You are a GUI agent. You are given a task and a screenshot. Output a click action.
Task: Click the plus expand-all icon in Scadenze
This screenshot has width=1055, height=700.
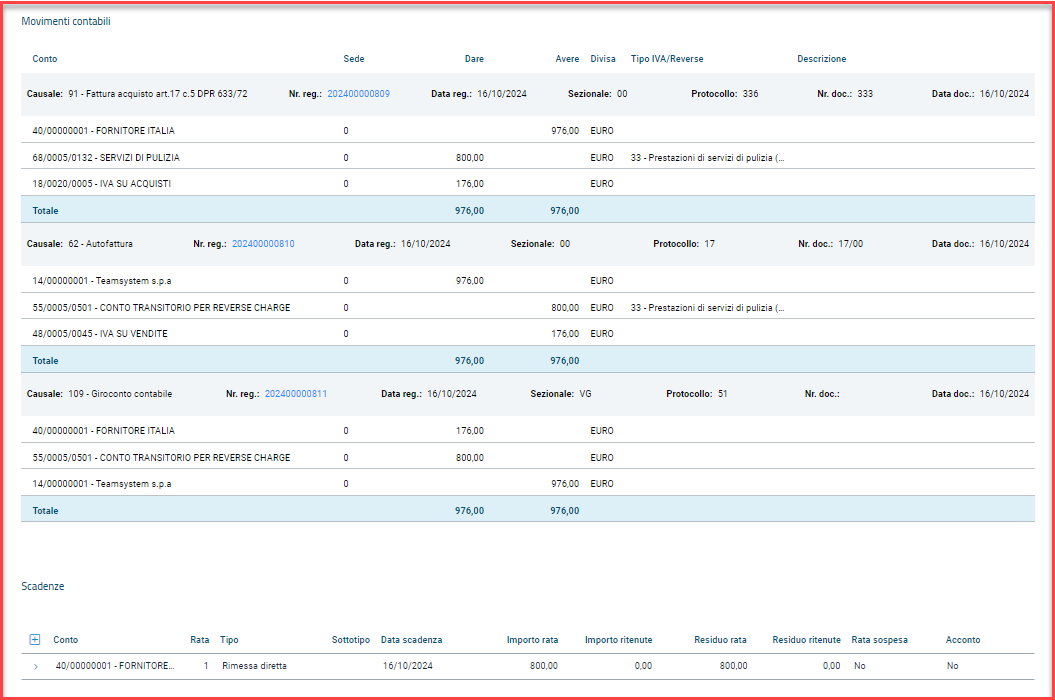point(35,640)
